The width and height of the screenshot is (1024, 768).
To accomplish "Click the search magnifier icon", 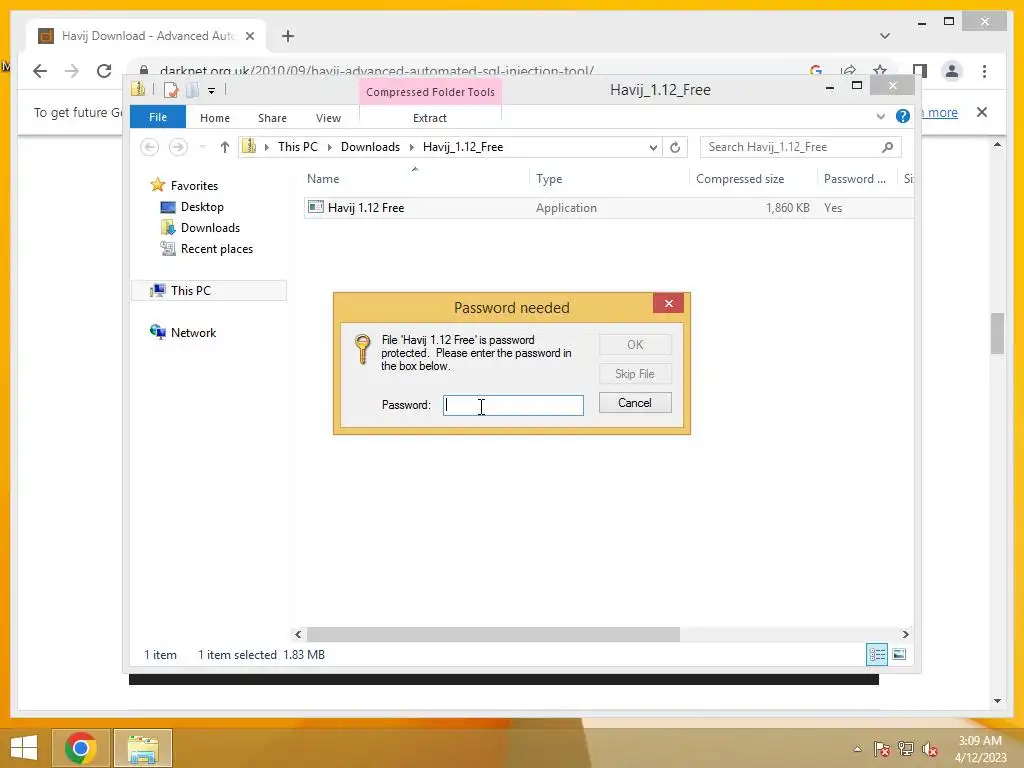I will click(887, 147).
